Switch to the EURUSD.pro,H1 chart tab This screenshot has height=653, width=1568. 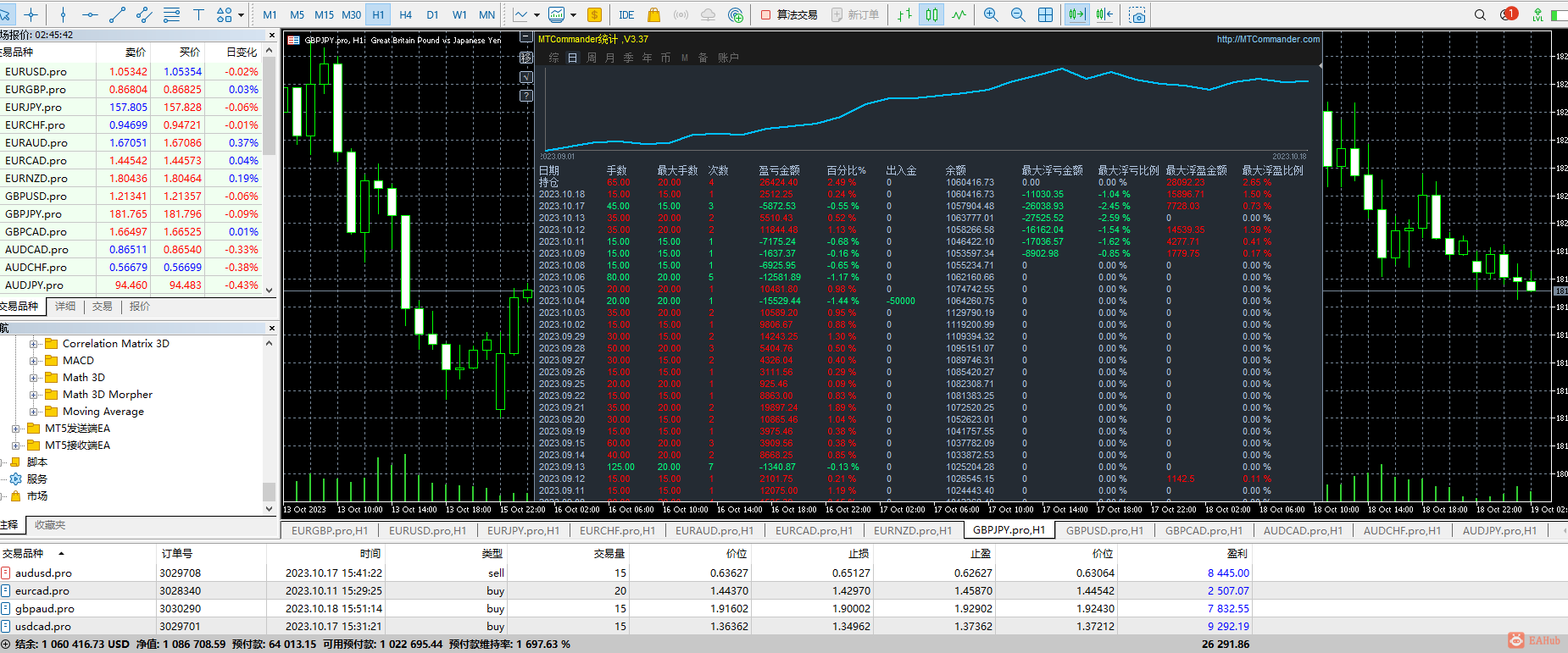click(x=427, y=530)
